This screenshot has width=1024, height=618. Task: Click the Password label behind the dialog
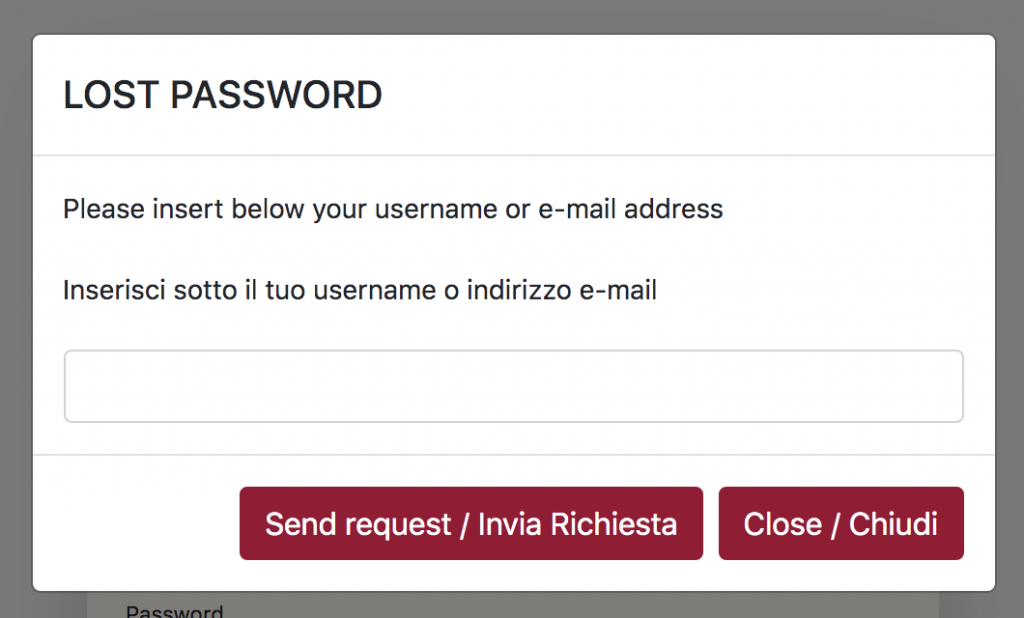click(x=174, y=611)
